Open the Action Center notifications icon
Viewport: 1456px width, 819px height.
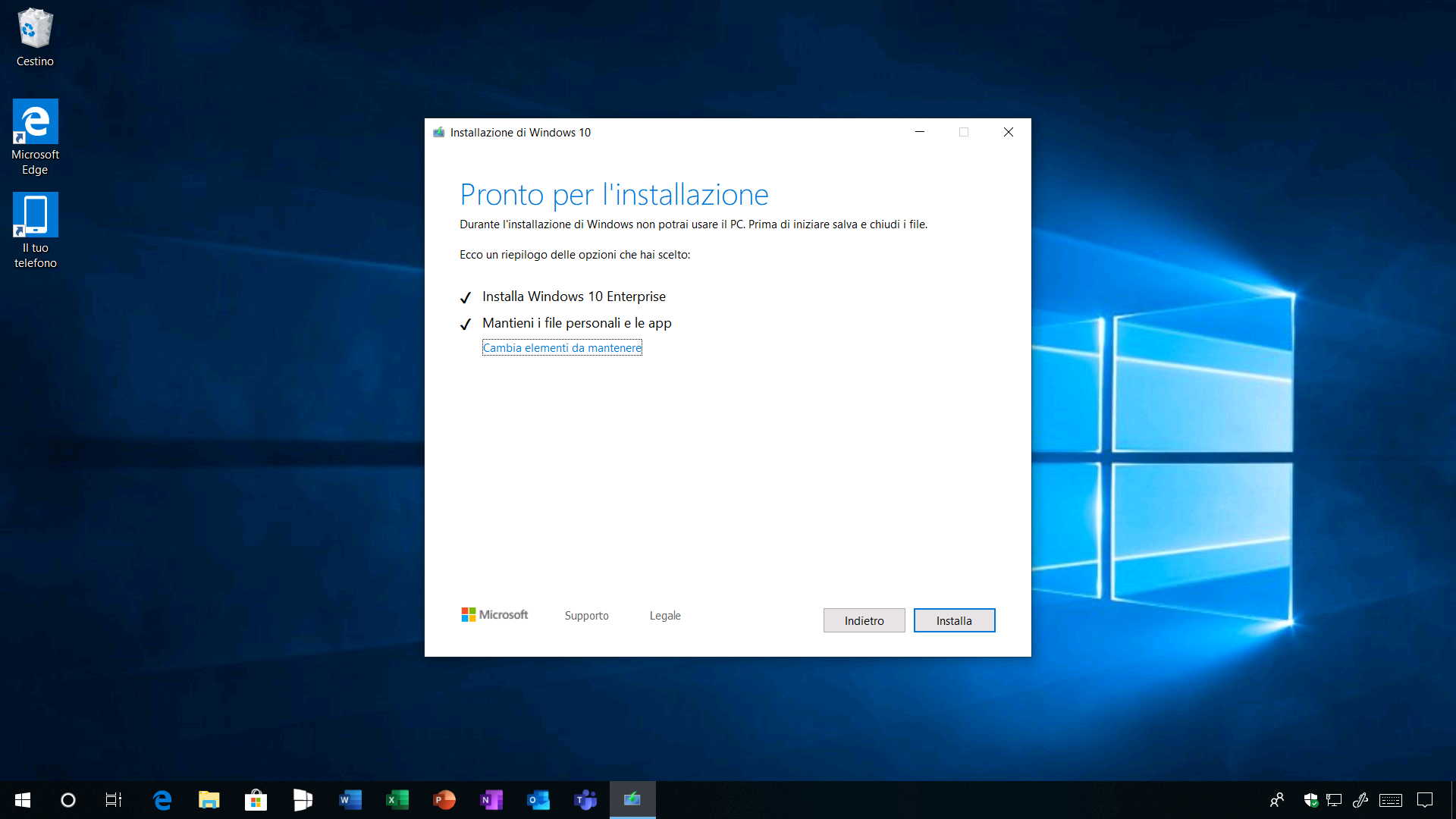click(x=1426, y=800)
